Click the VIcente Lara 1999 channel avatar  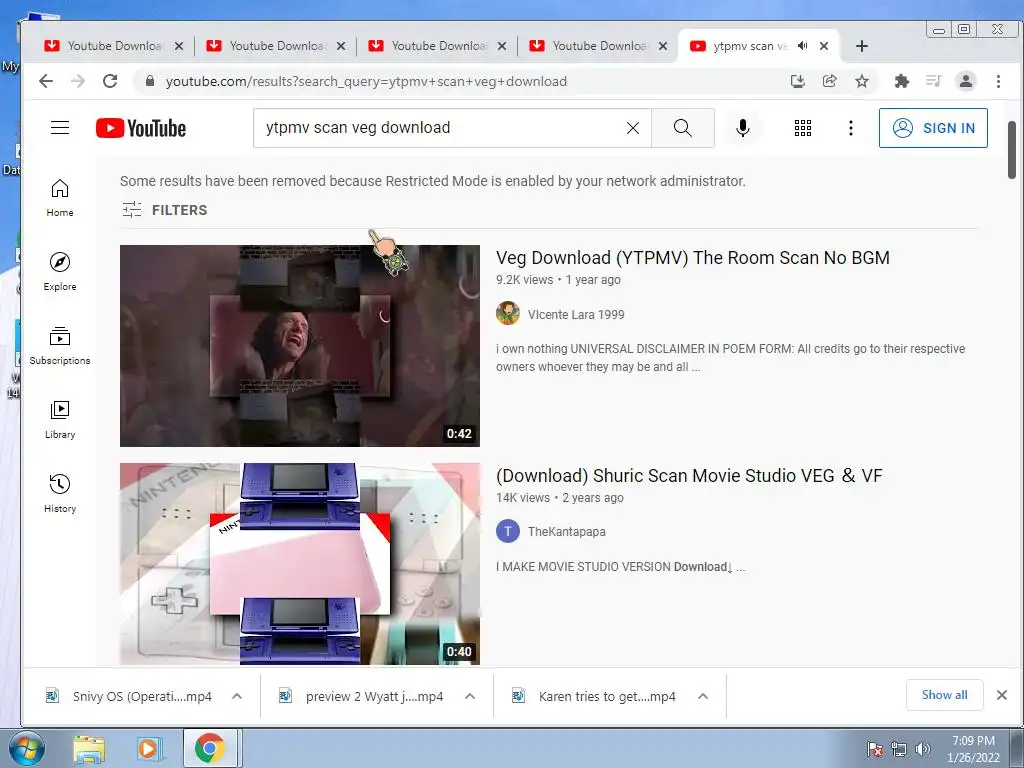(x=507, y=313)
